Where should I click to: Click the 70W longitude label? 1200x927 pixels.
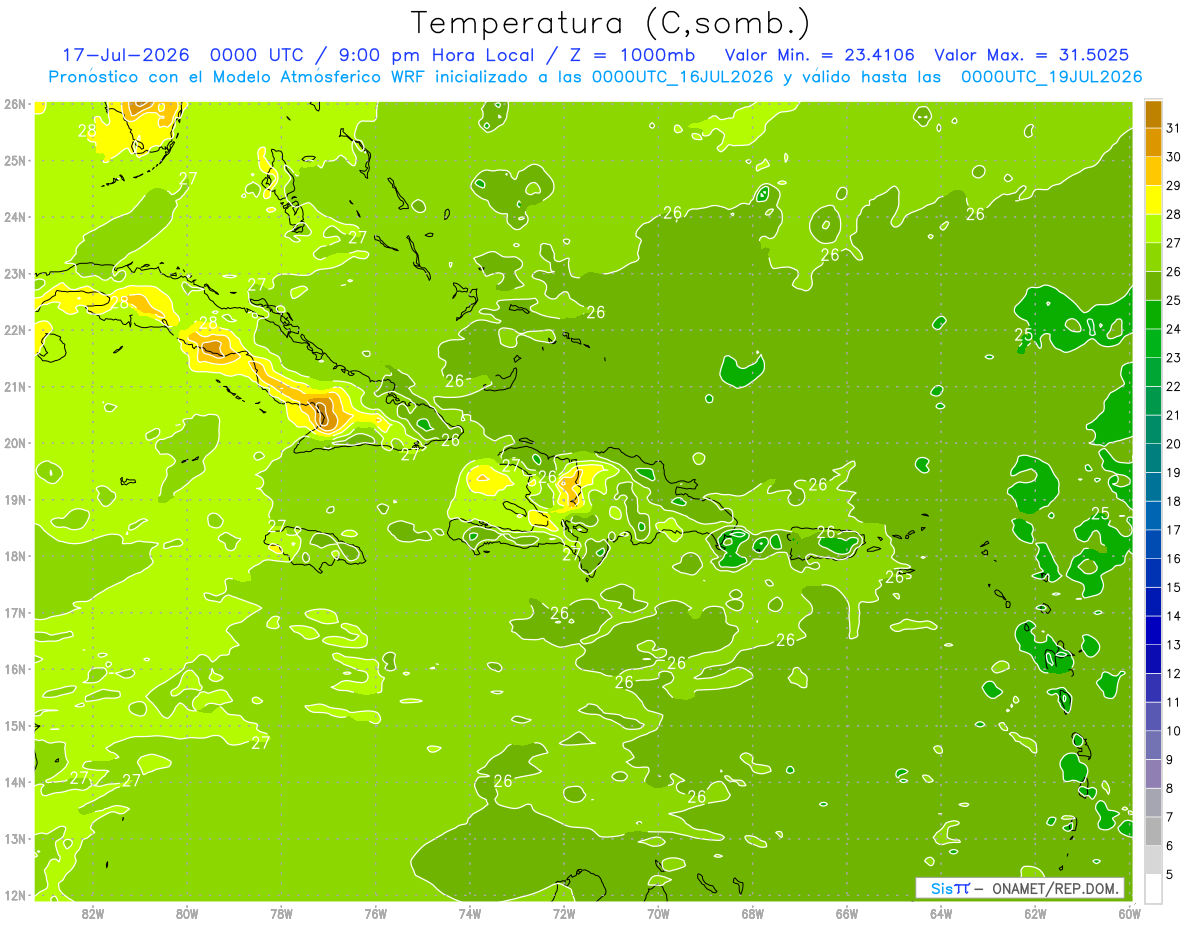(x=658, y=913)
